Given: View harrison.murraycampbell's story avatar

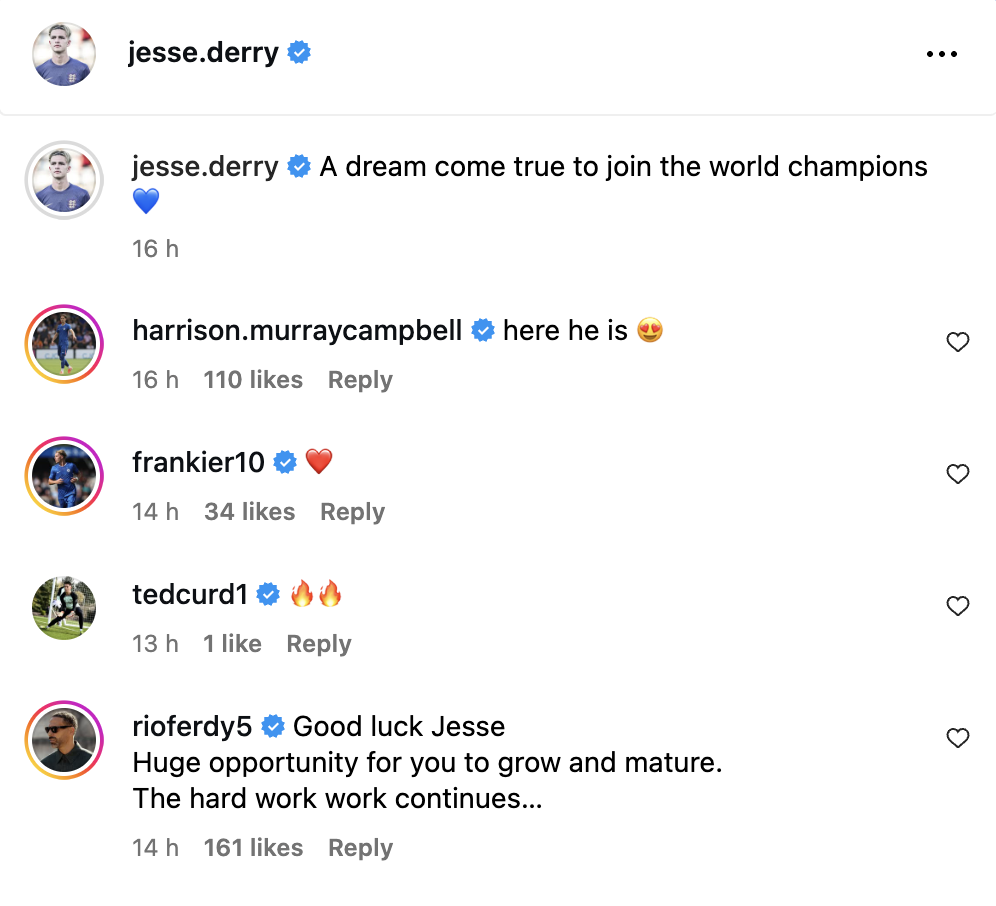Looking at the screenshot, I should 64,343.
